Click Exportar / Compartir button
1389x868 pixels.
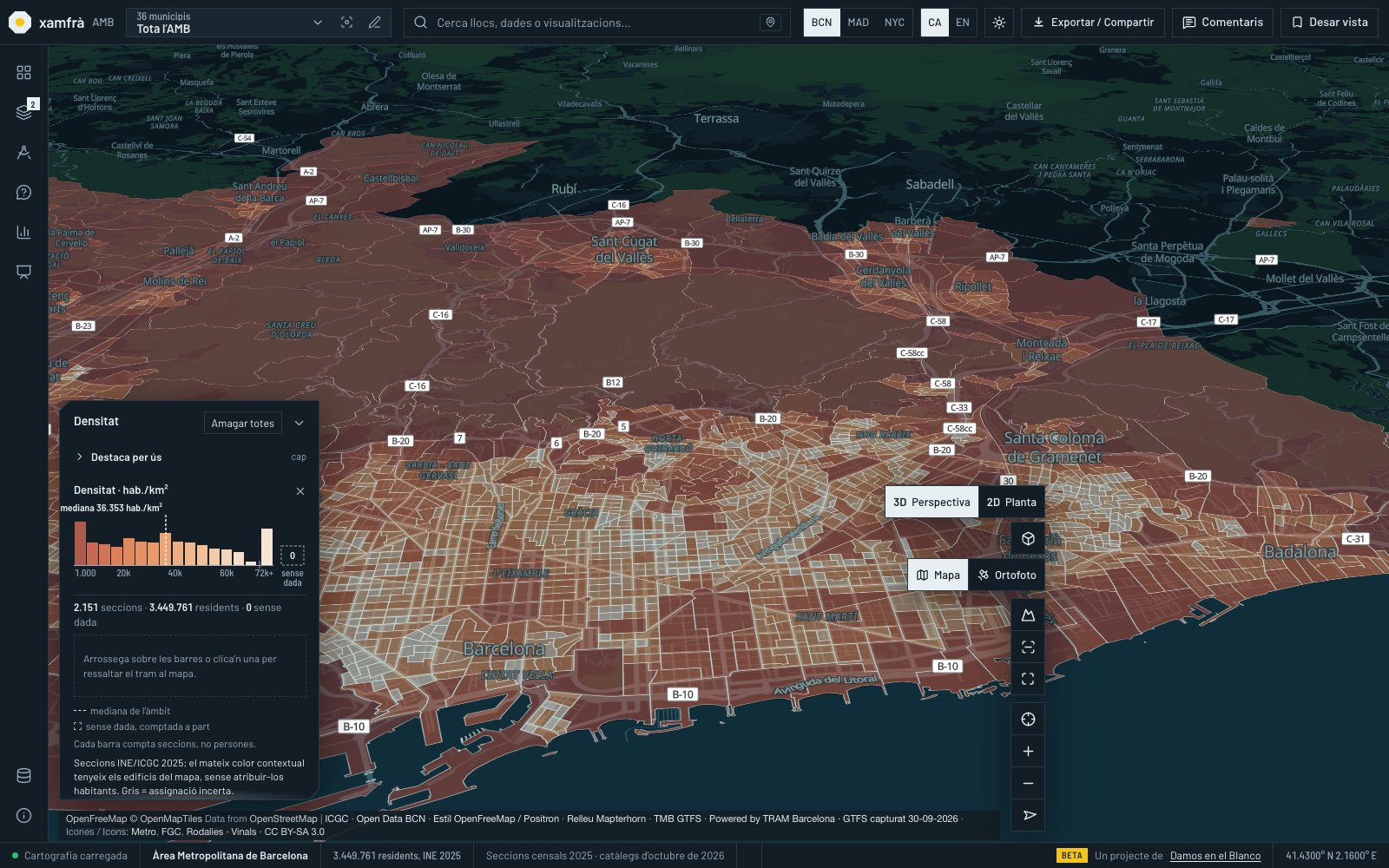tap(1093, 23)
